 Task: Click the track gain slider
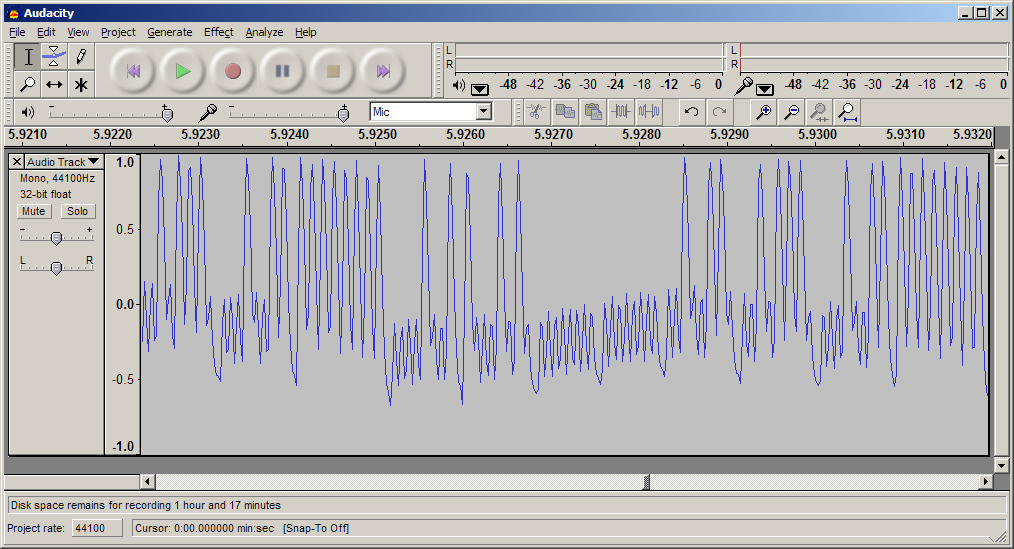click(56, 238)
